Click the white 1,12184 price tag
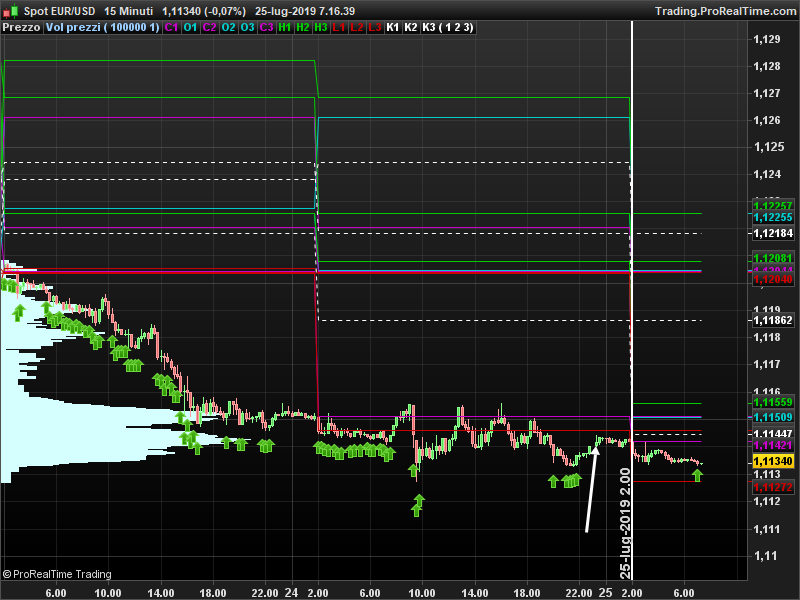The width and height of the screenshot is (800, 600). coord(773,233)
